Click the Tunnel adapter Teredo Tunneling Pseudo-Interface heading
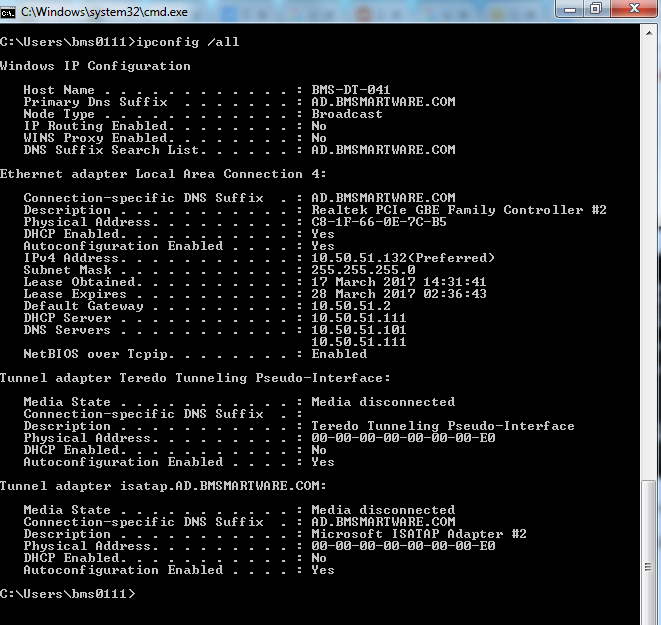 click(x=195, y=378)
